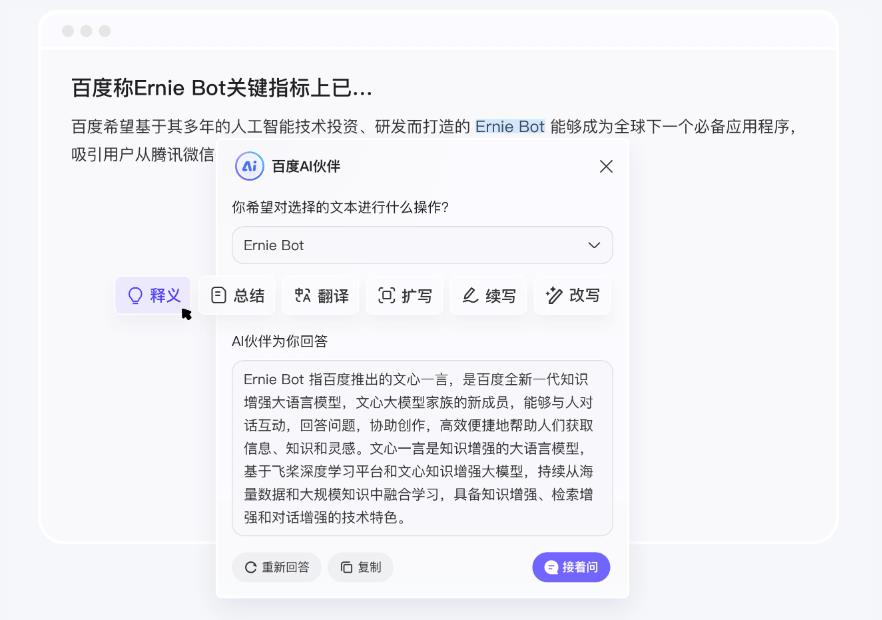Click 重新回答 to regenerate the answer

pos(276,567)
